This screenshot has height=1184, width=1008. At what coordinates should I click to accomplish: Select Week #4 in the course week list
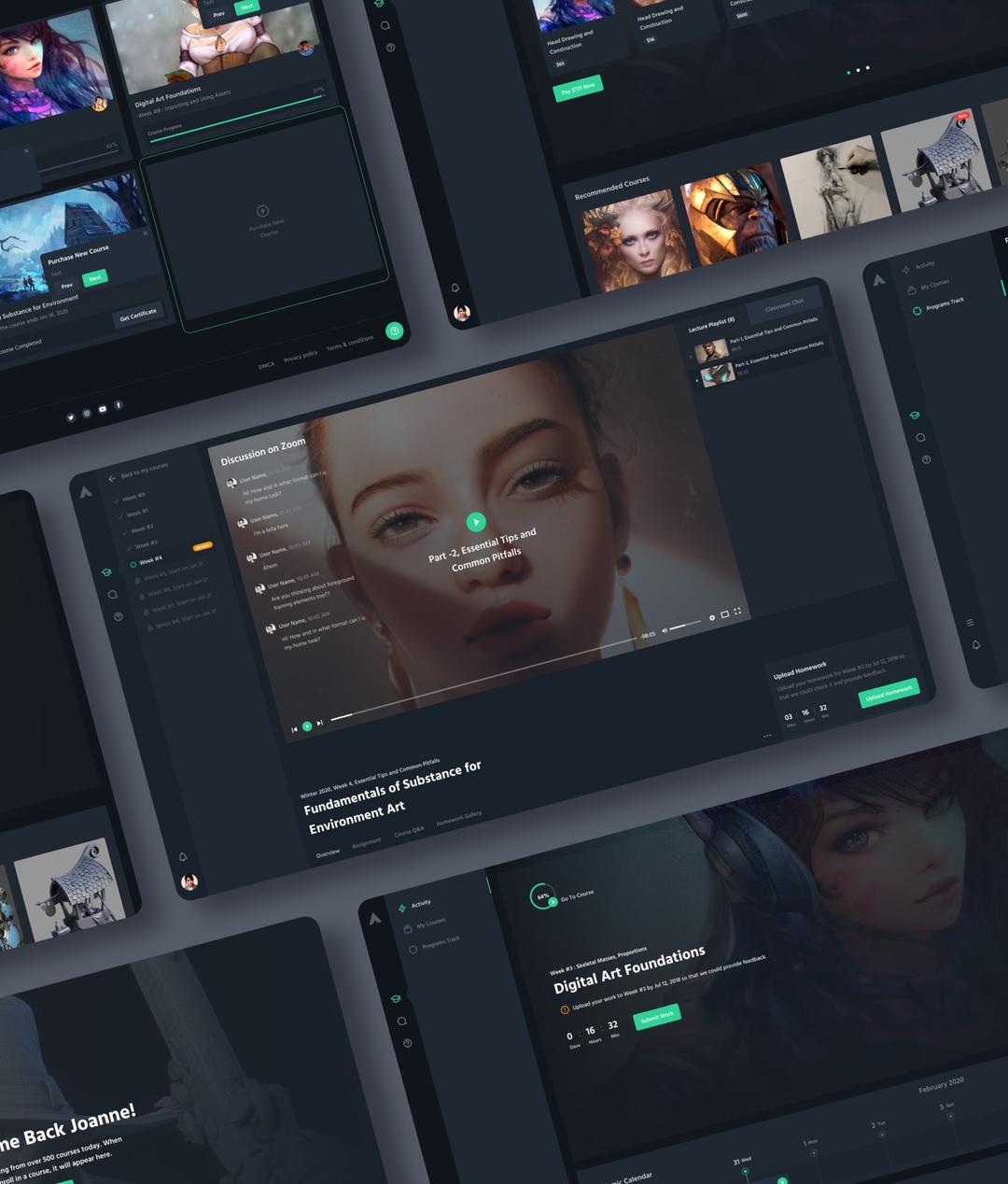point(149,561)
